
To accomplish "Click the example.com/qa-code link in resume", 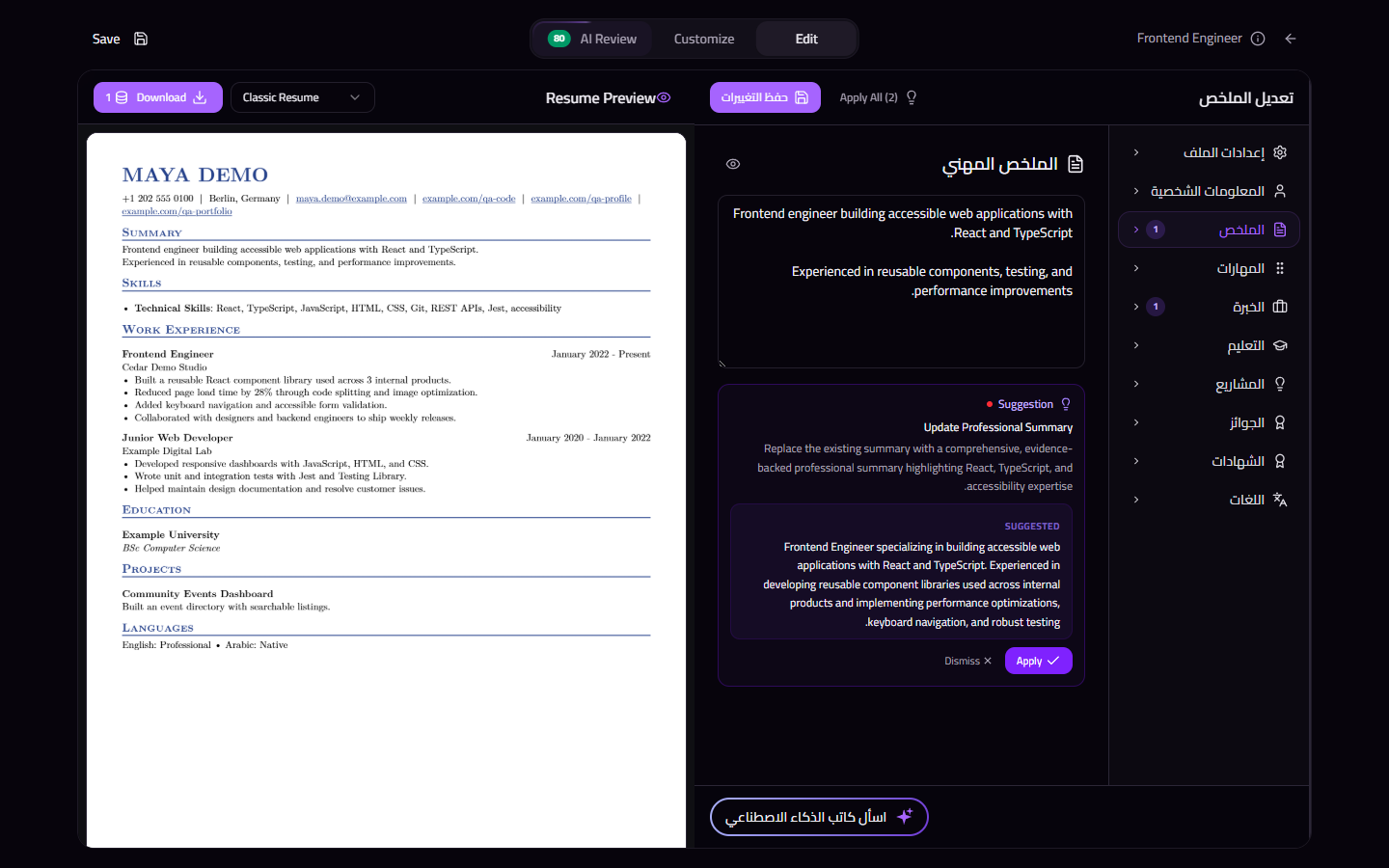I will coord(469,199).
